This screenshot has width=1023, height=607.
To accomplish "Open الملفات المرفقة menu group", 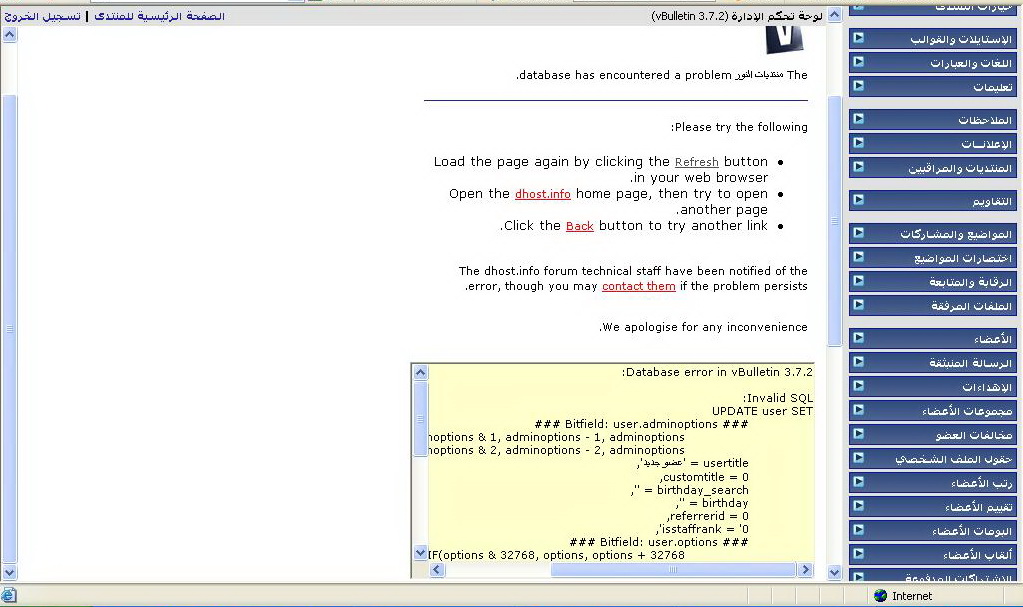I will (x=933, y=306).
